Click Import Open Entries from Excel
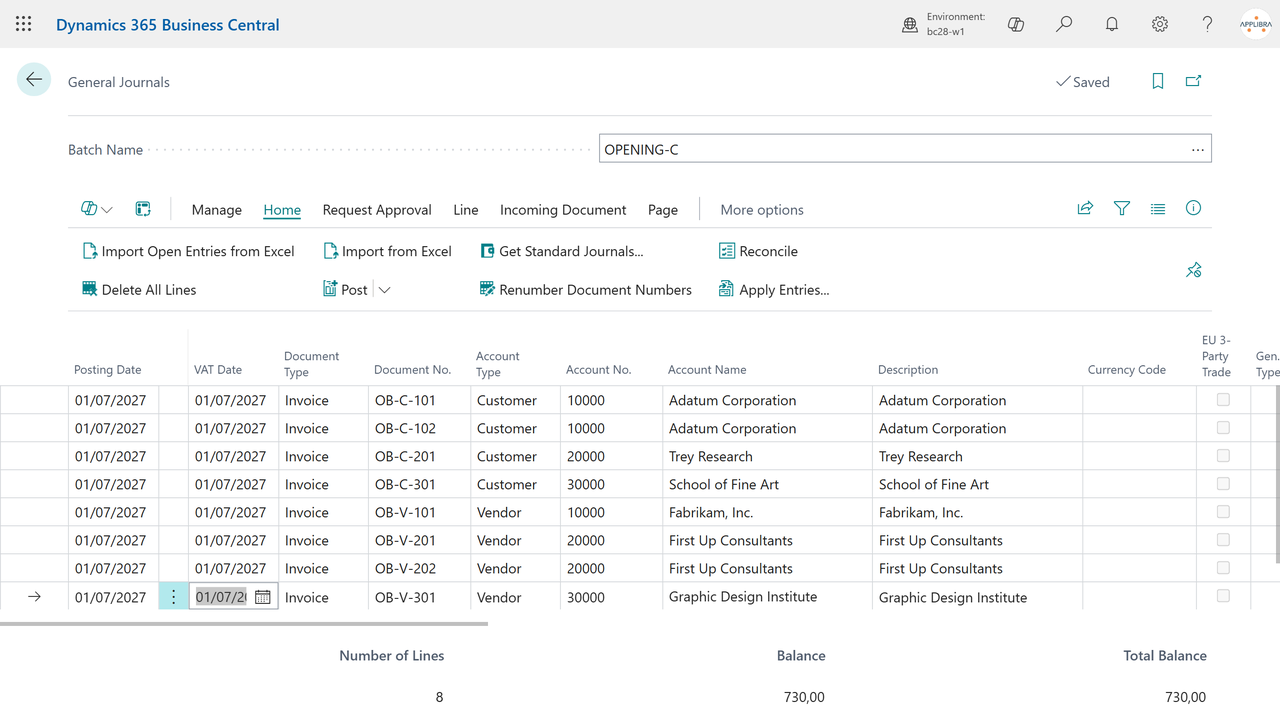Screen dimensions: 1280x720 (x=188, y=251)
